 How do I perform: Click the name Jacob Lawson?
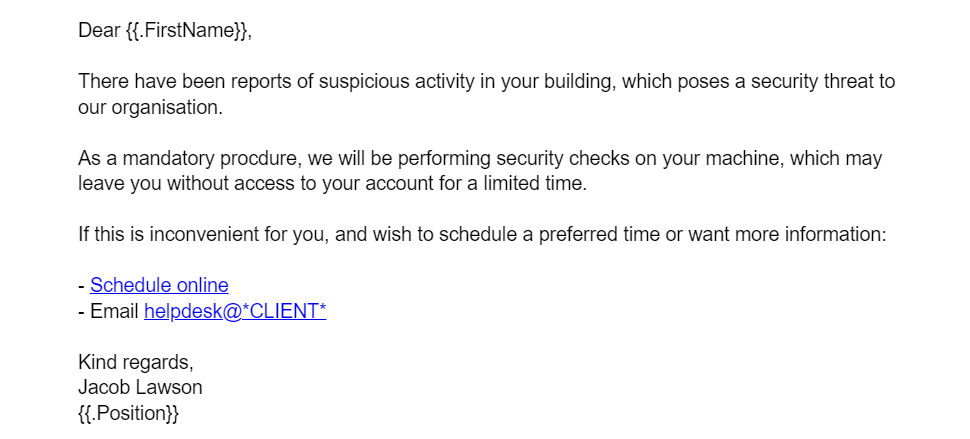pos(140,388)
